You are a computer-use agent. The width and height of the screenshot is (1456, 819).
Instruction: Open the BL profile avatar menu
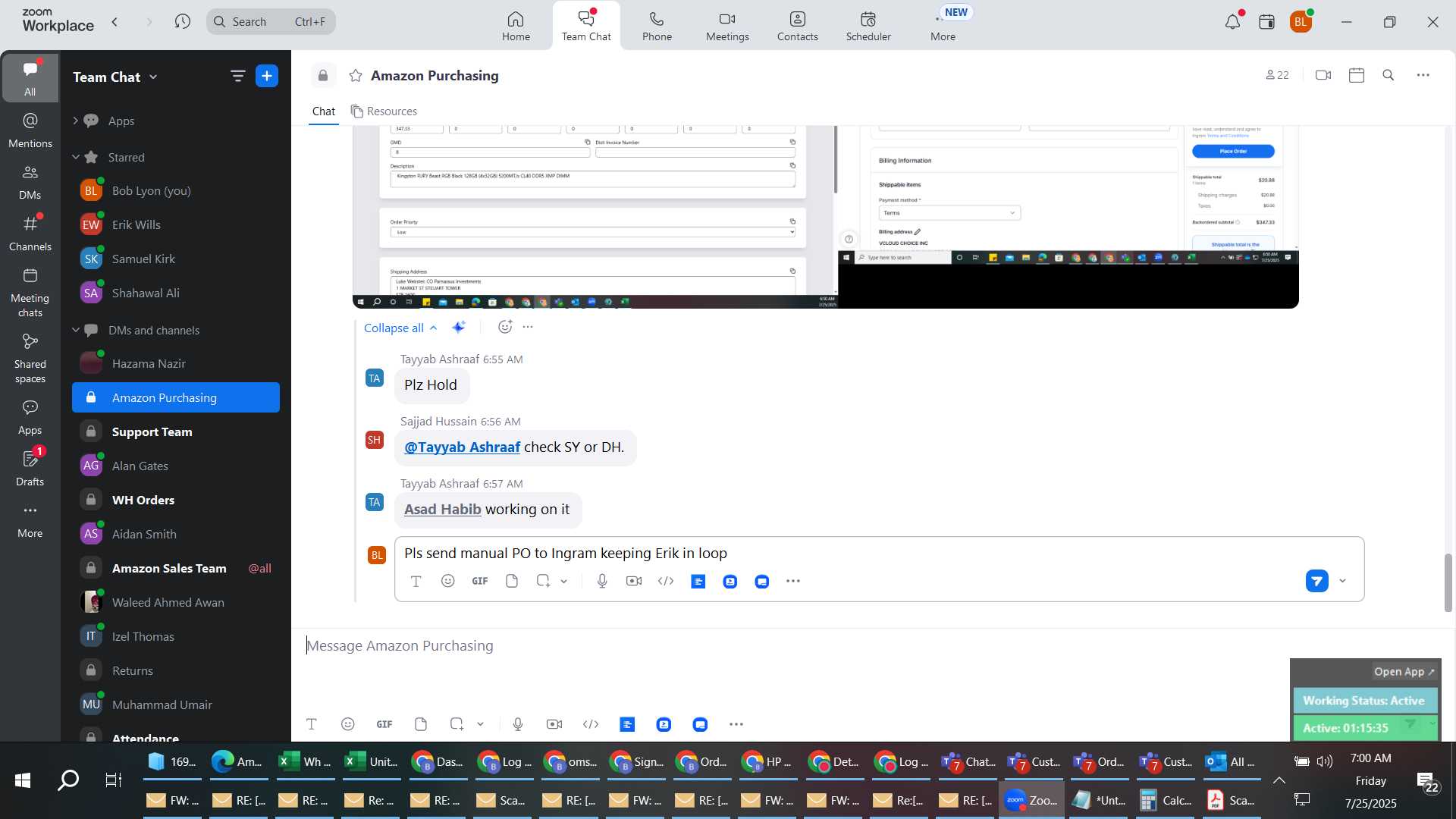(x=1301, y=22)
